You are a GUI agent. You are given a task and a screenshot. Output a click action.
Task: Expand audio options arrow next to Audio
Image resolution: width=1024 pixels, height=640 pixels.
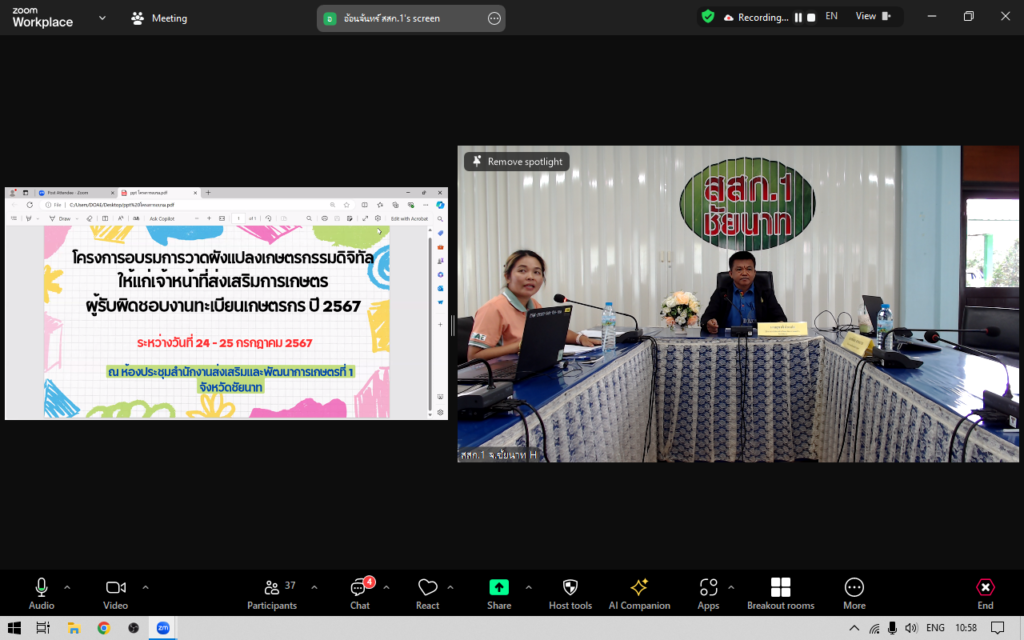point(67,587)
